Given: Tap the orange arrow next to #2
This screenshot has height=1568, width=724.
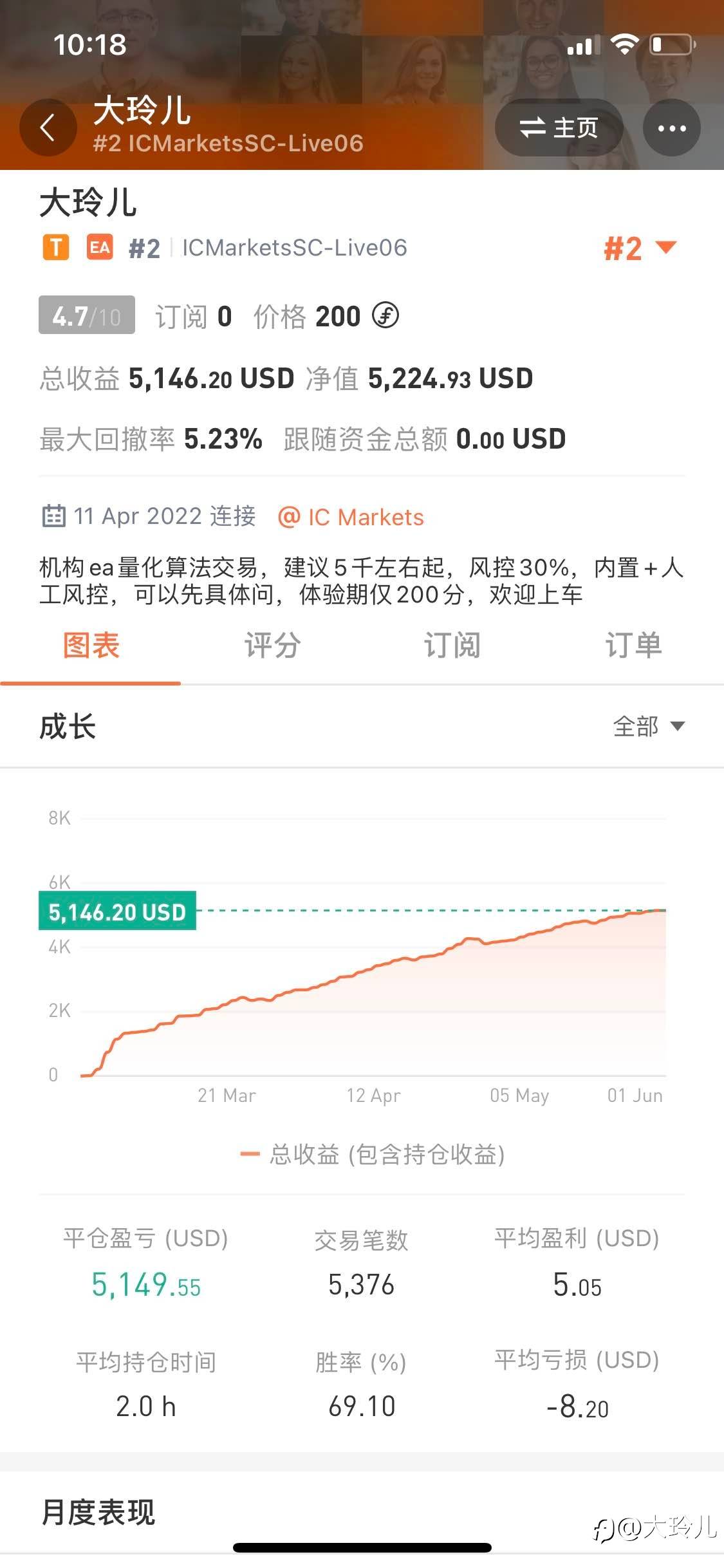Looking at the screenshot, I should point(665,247).
